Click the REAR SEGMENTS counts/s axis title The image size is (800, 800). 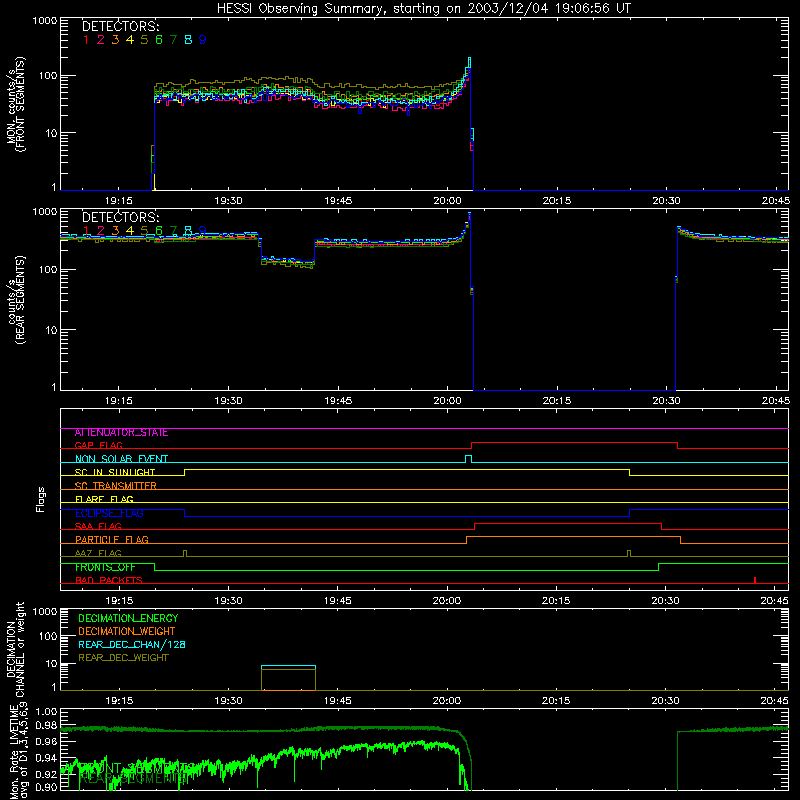coord(16,300)
